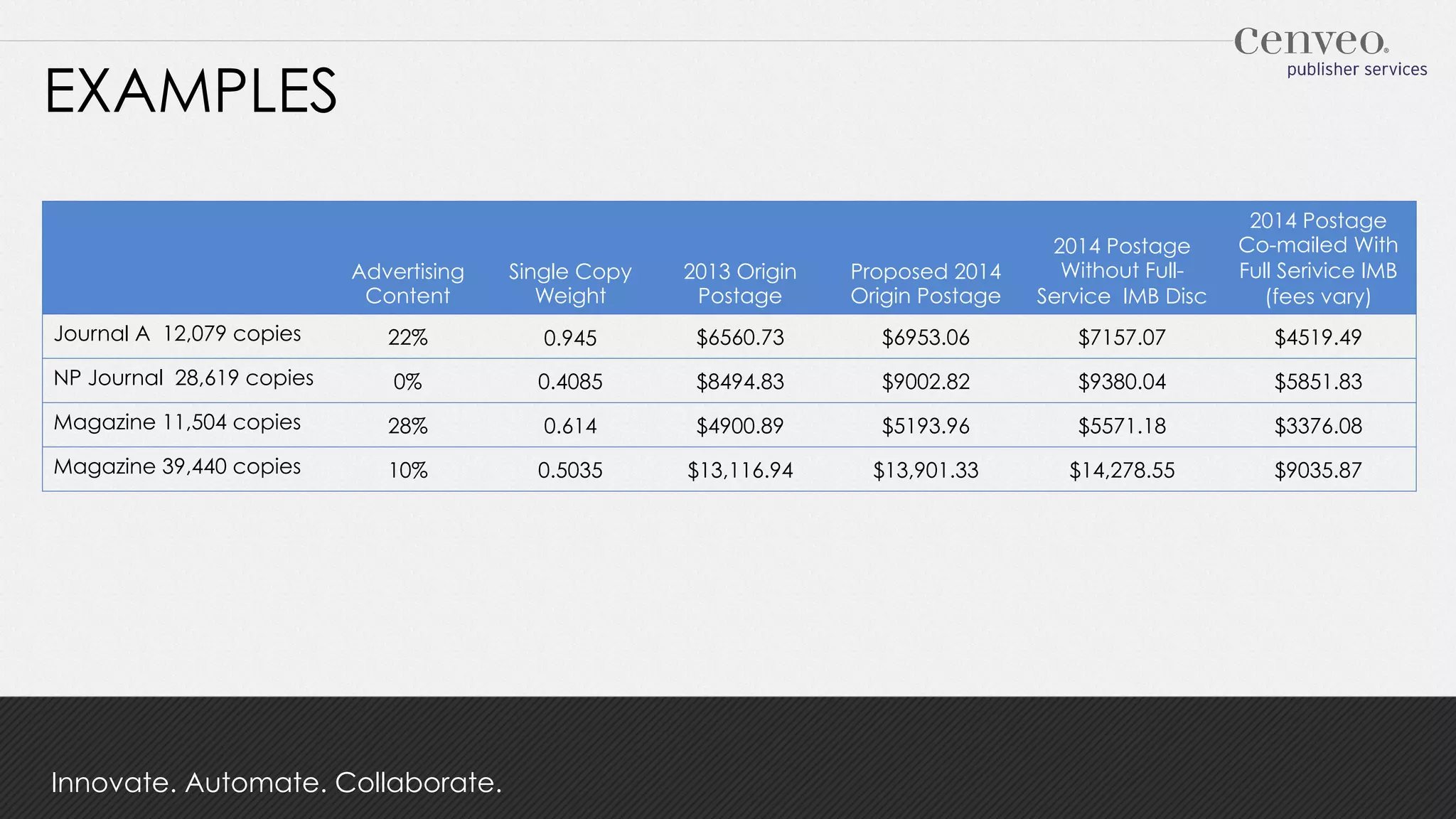Click the EXAMPLES slide title
Image resolution: width=1456 pixels, height=819 pixels.
click(191, 91)
